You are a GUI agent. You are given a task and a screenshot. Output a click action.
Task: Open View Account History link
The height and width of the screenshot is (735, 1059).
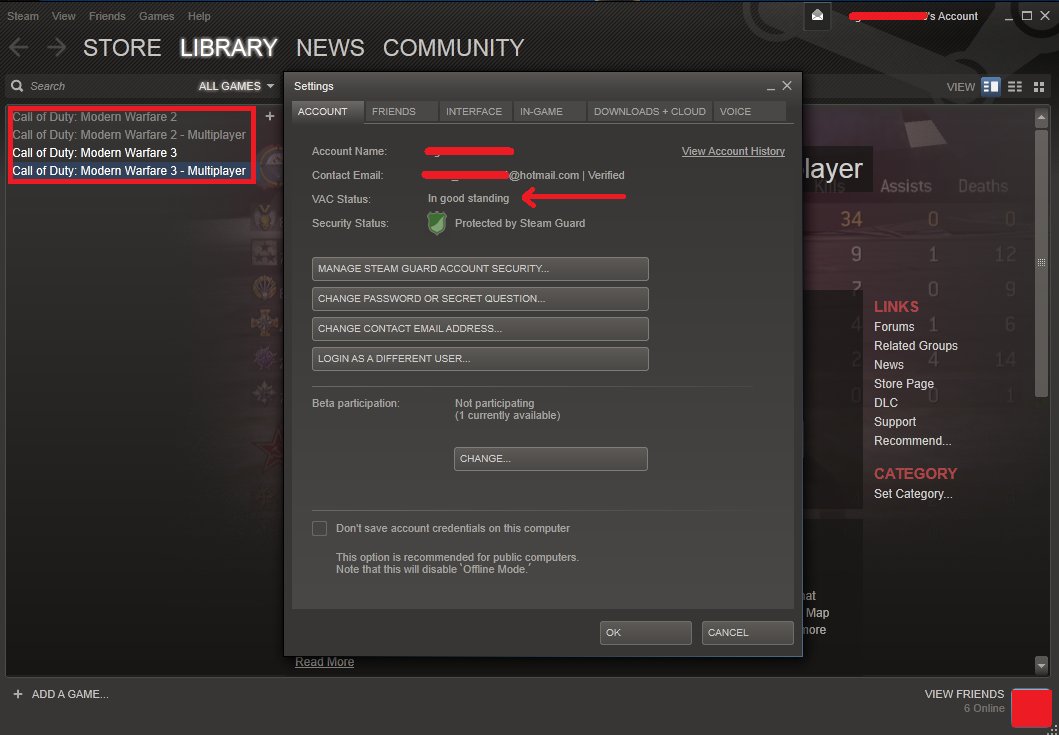[733, 151]
